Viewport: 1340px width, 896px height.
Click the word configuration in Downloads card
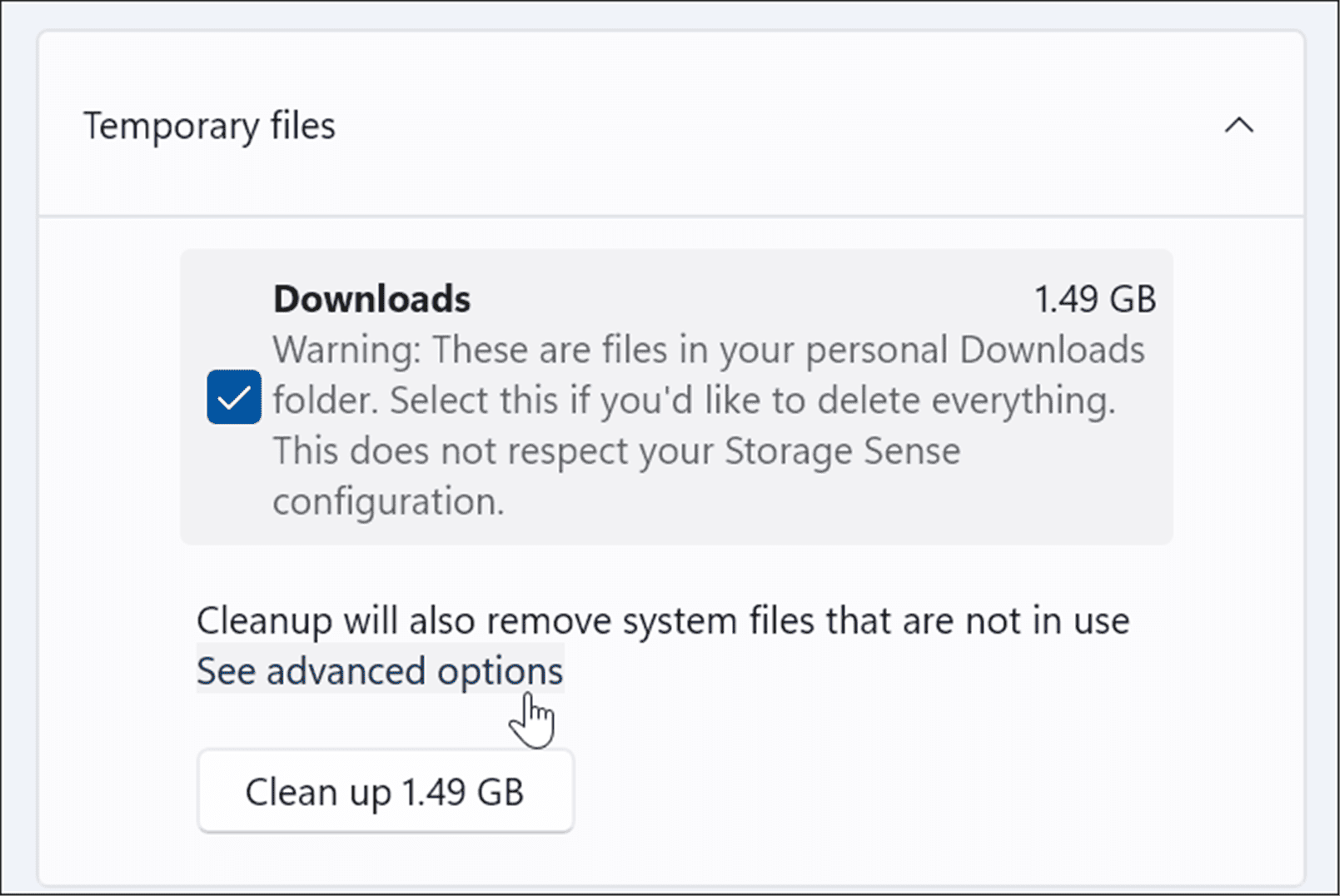[x=388, y=502]
